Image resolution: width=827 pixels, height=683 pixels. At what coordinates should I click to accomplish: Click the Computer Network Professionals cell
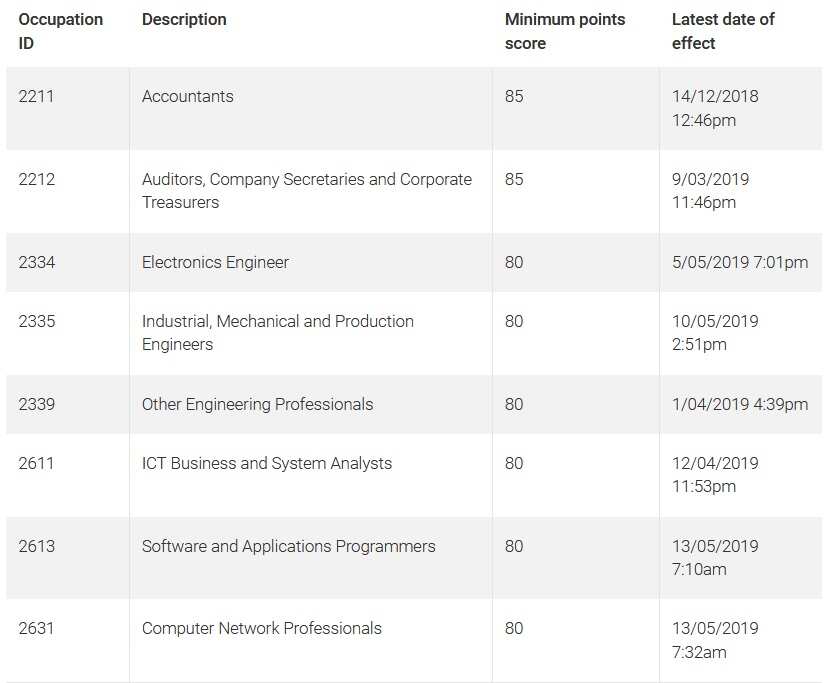262,628
